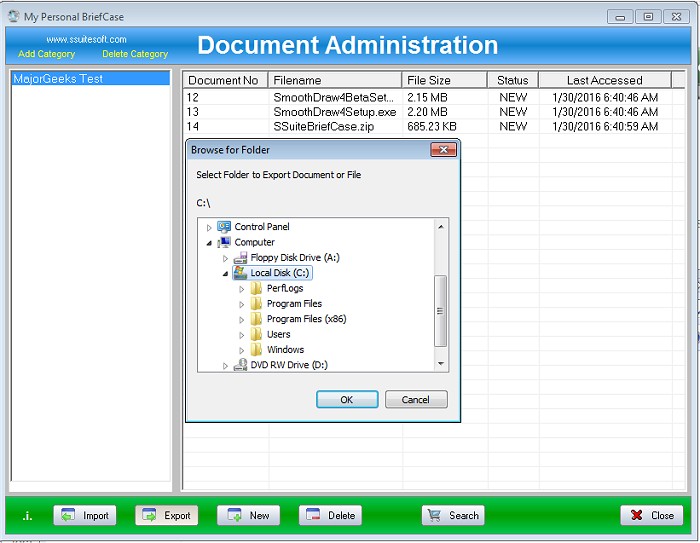Click the 1/30/2016 6:40:59 AM timestamp

[x=605, y=126]
